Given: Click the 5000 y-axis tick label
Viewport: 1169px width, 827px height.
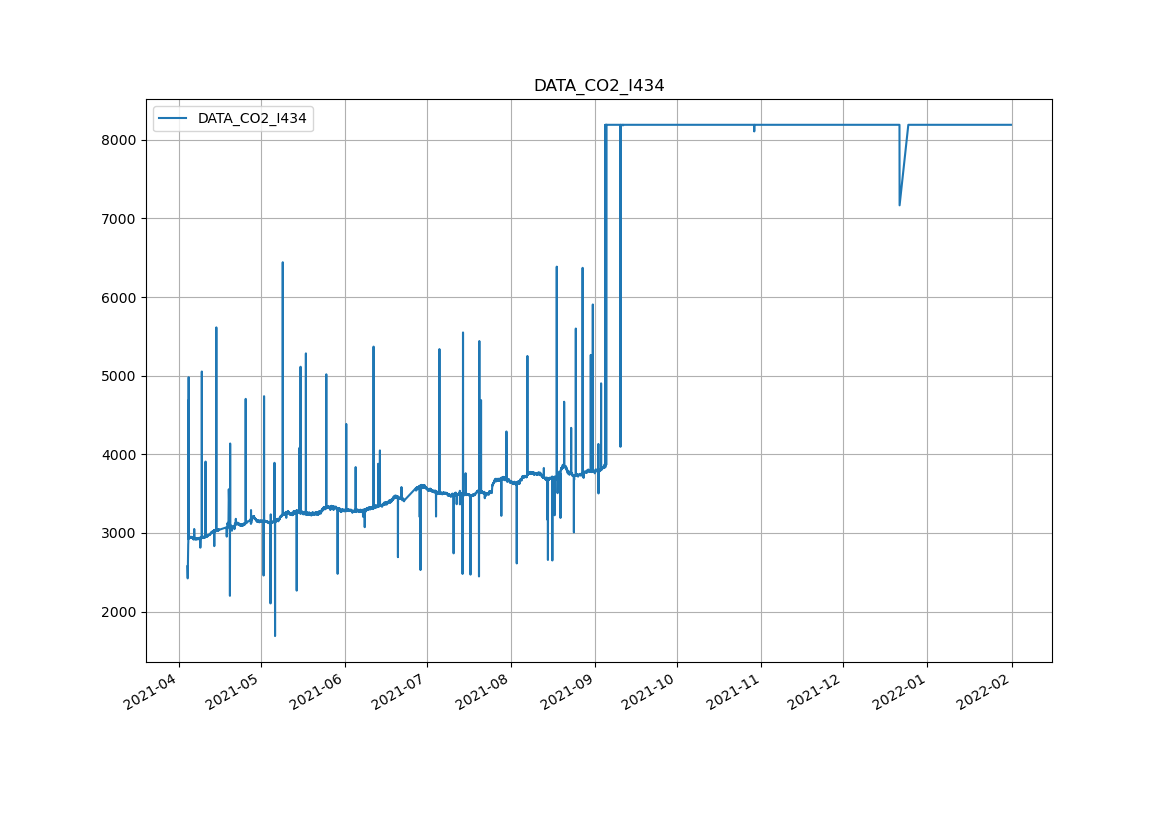Looking at the screenshot, I should tap(120, 376).
